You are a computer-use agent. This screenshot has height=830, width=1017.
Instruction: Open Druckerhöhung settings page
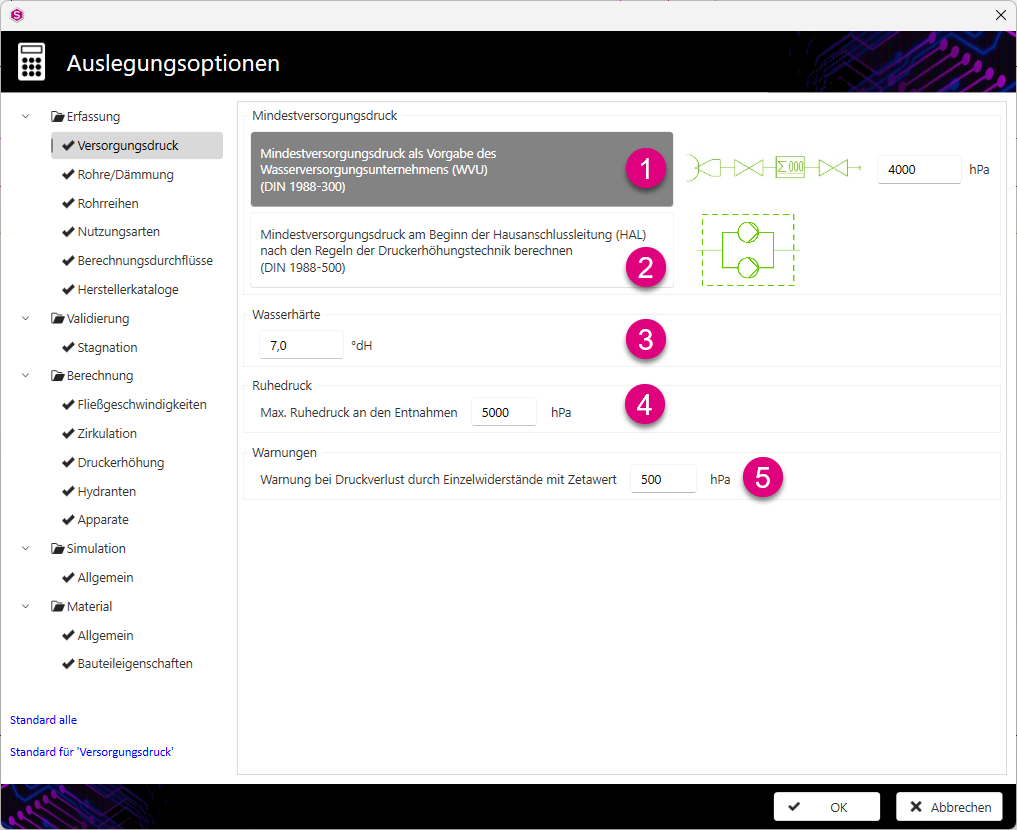point(121,462)
